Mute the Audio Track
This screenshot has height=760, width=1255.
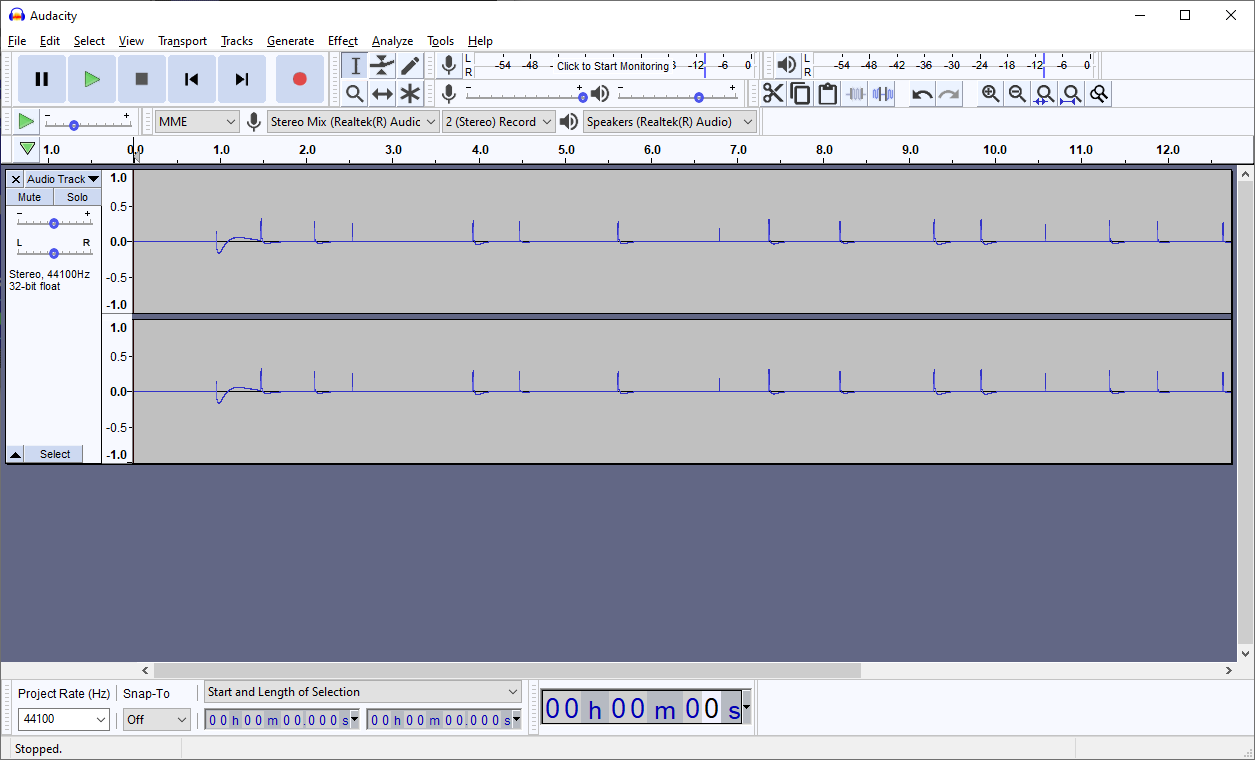click(29, 197)
